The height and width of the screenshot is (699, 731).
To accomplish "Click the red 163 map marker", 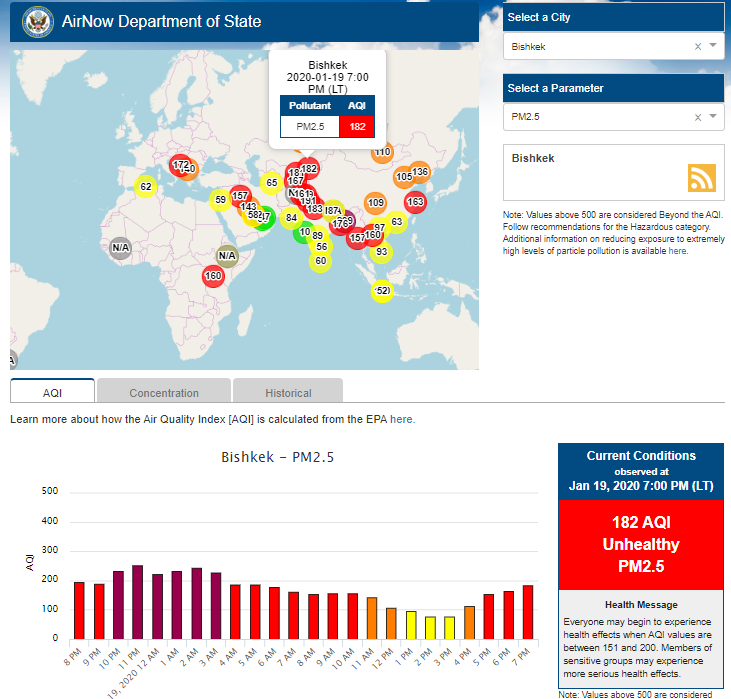I will coord(415,202).
